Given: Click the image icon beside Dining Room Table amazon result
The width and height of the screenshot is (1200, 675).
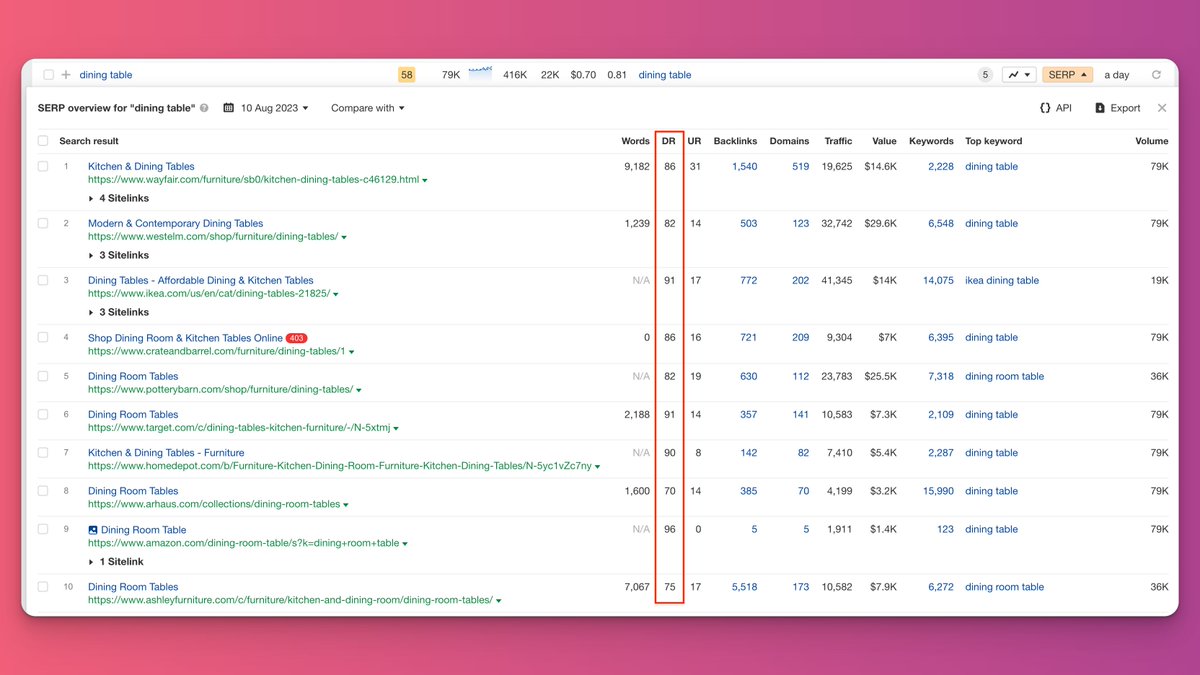Looking at the screenshot, I should coord(93,530).
